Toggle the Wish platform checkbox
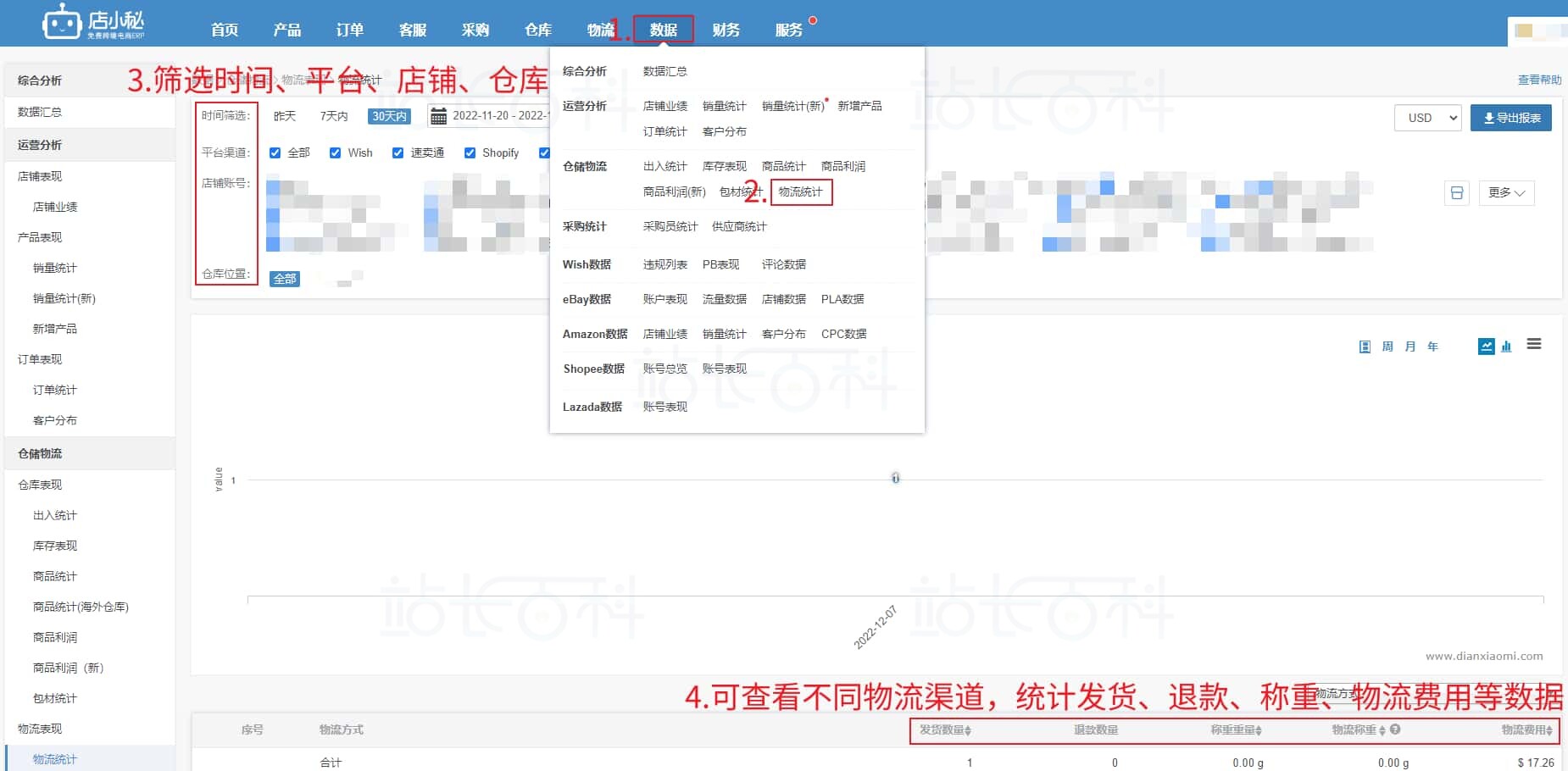 [x=335, y=153]
